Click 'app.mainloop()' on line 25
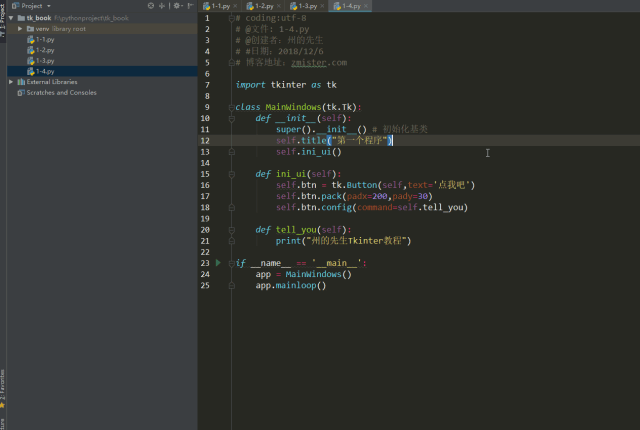The width and height of the screenshot is (640, 430). [291, 285]
